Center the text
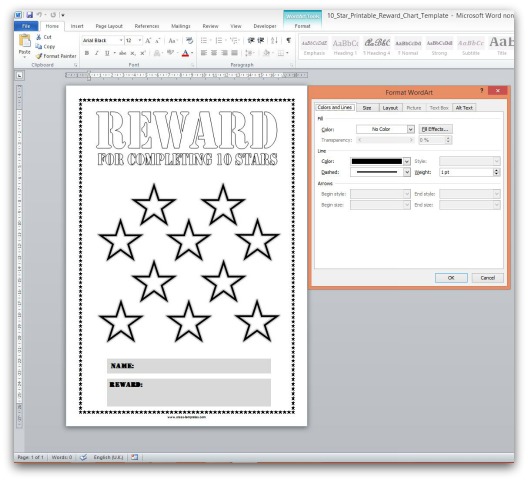 coord(214,53)
